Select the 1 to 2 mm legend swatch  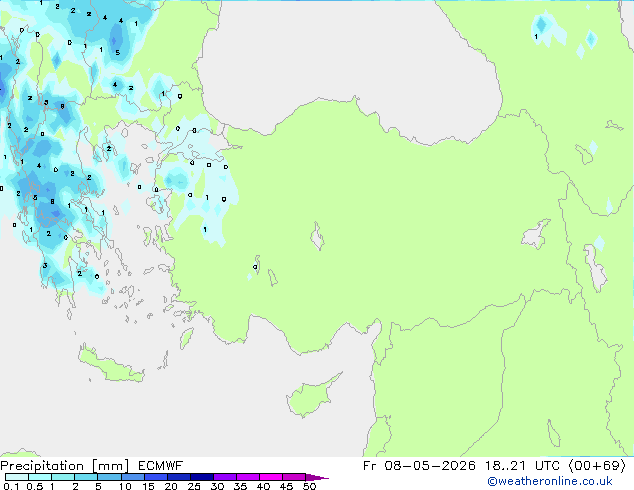(63, 477)
